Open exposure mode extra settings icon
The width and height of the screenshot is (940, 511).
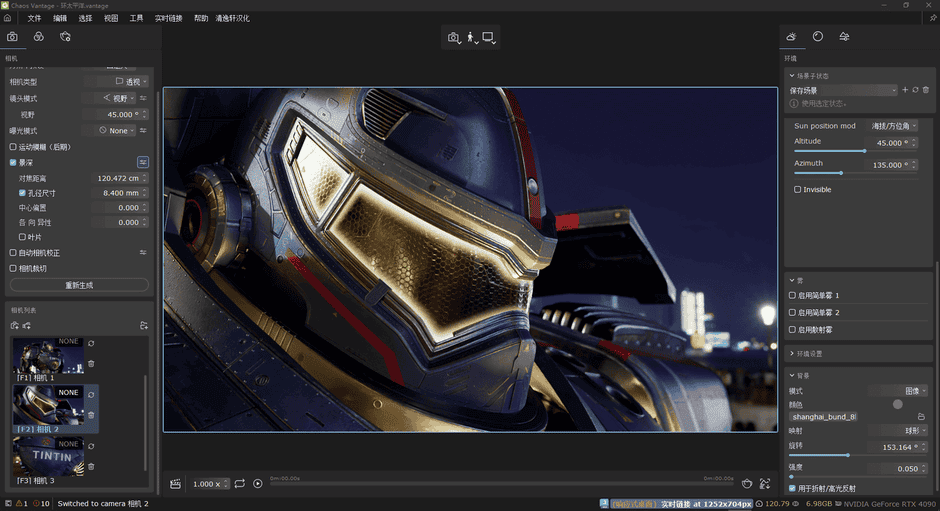[x=143, y=130]
